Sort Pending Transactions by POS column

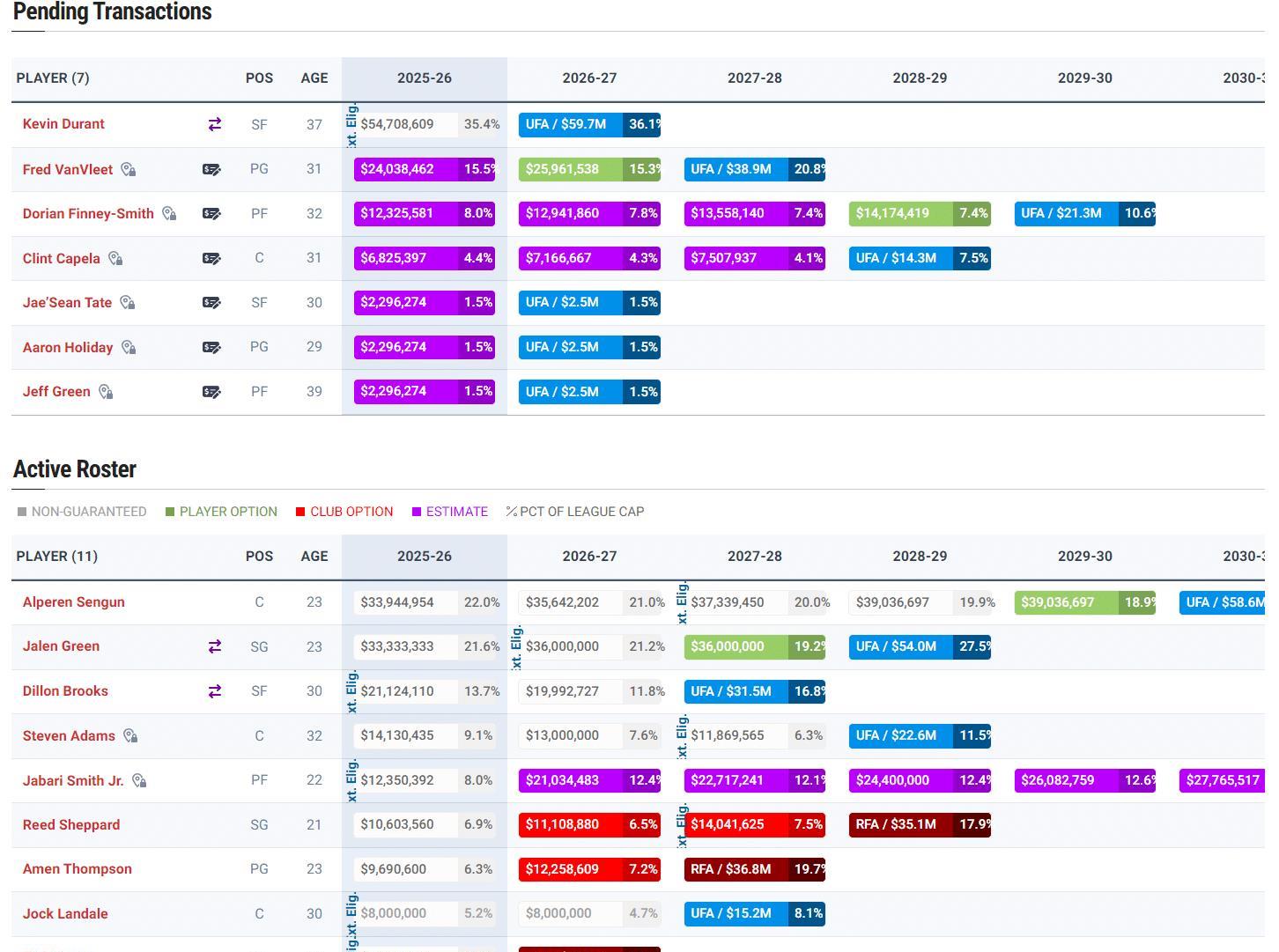point(259,78)
